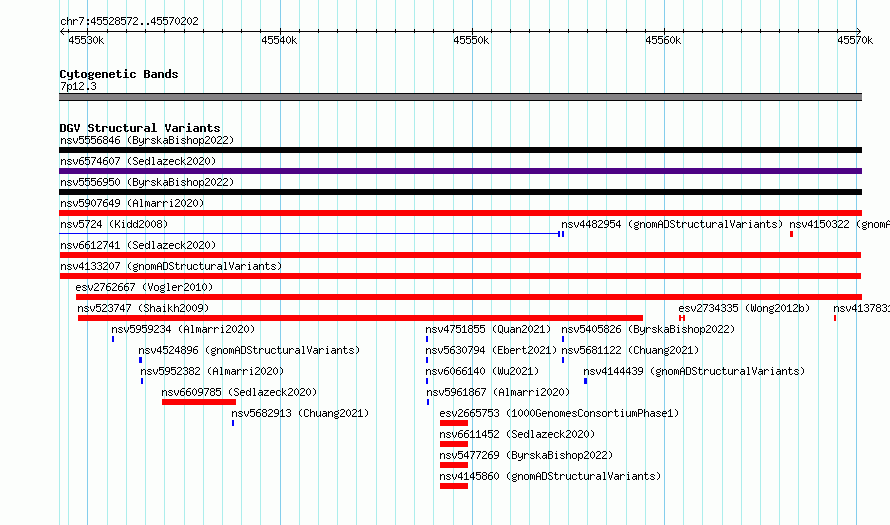Select the blue mark under nsv4144439
Screen dimensions: 890x525
585,381
